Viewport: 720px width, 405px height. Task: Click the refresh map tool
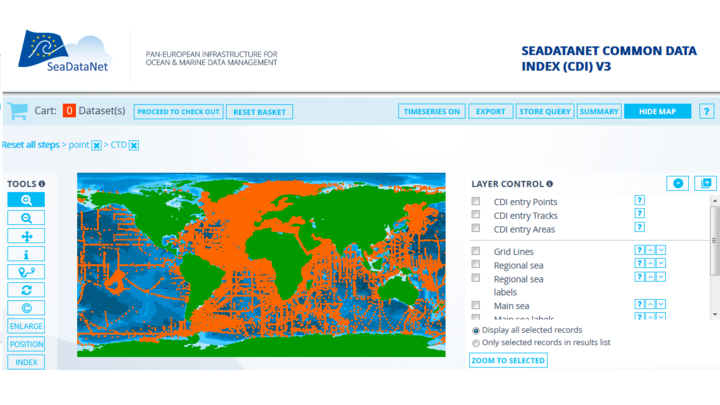pyautogui.click(x=26, y=290)
